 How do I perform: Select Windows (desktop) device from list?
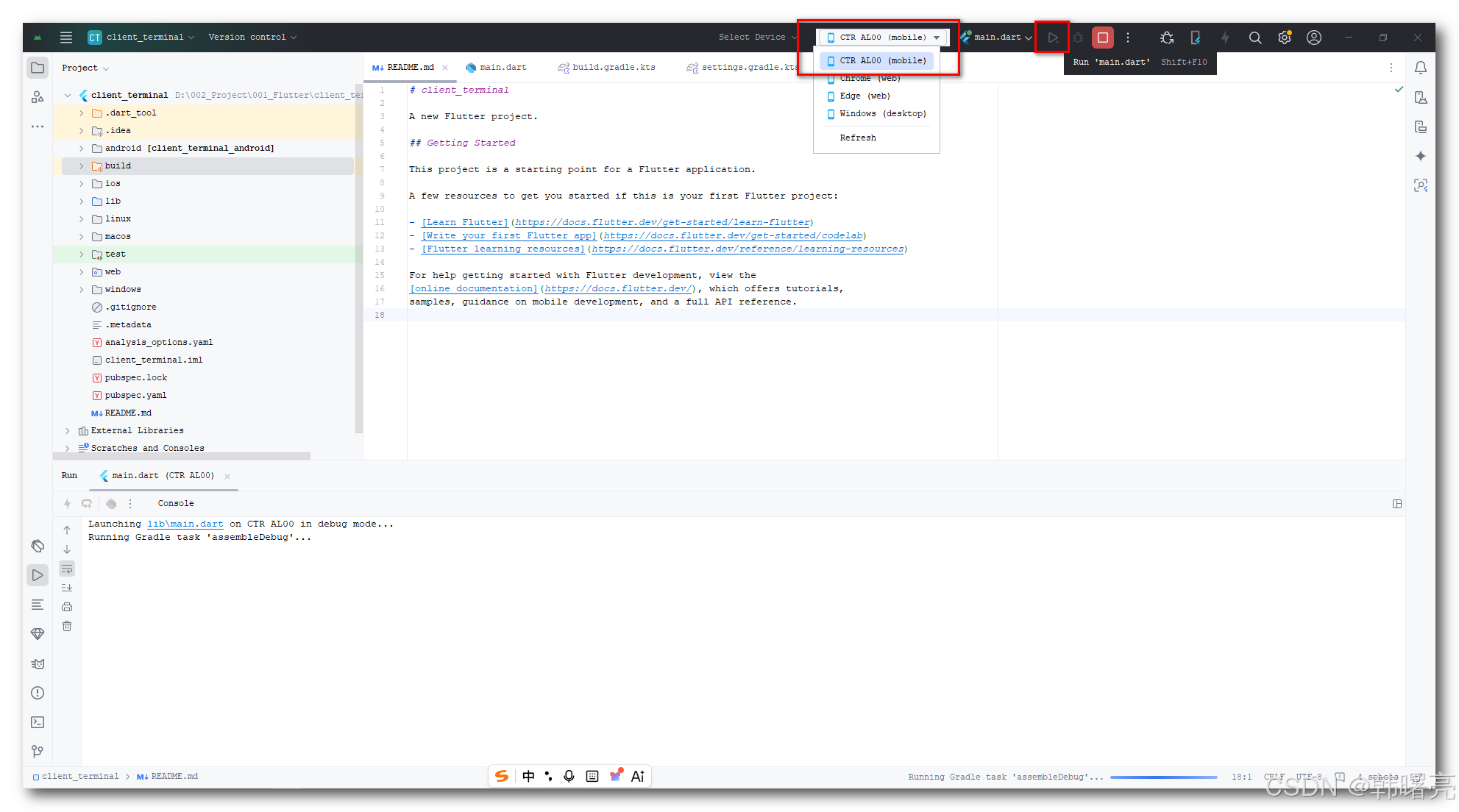click(876, 114)
